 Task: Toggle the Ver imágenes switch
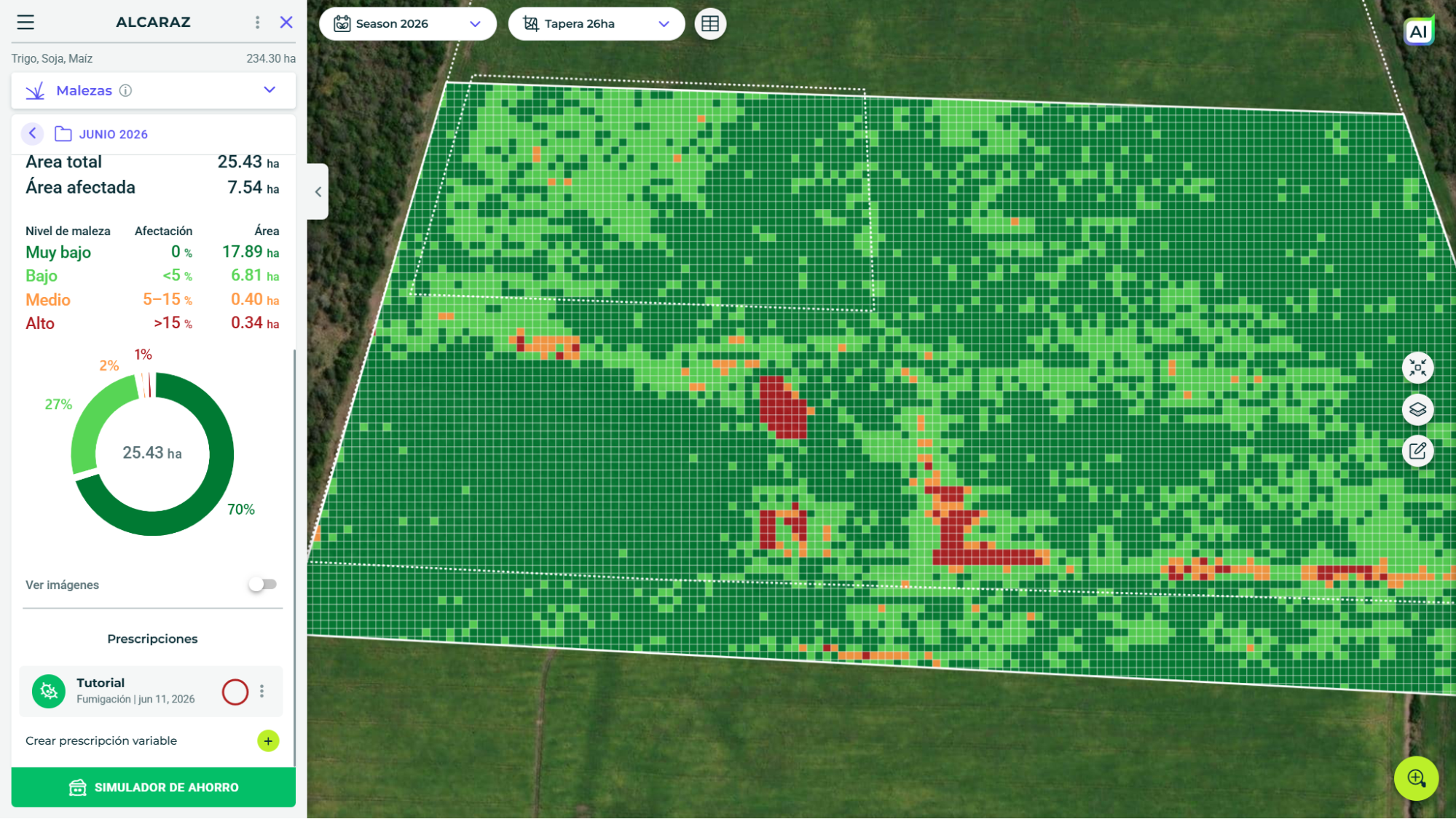(x=262, y=585)
